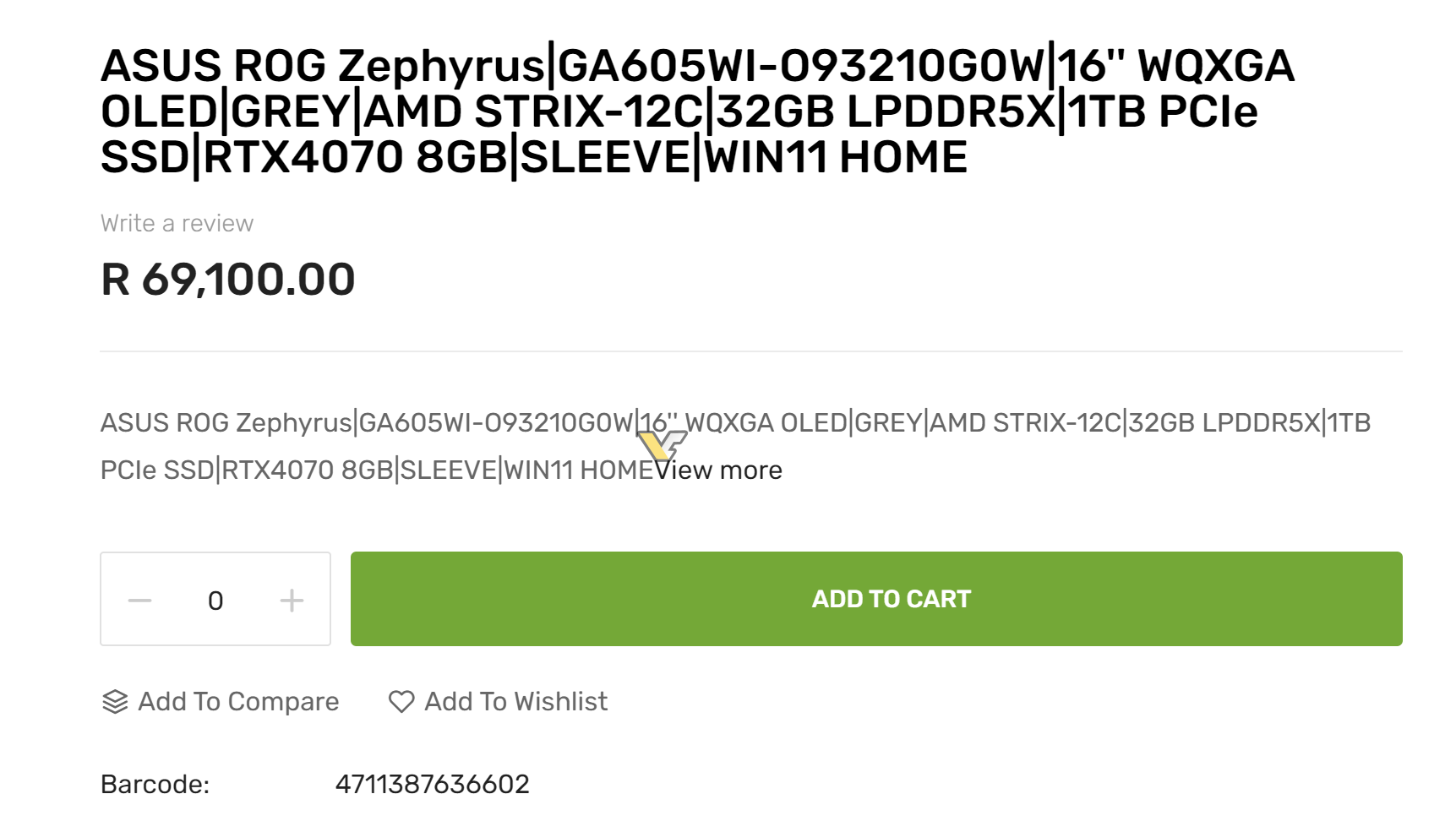
Task: Open the Write a review link
Action: (177, 223)
